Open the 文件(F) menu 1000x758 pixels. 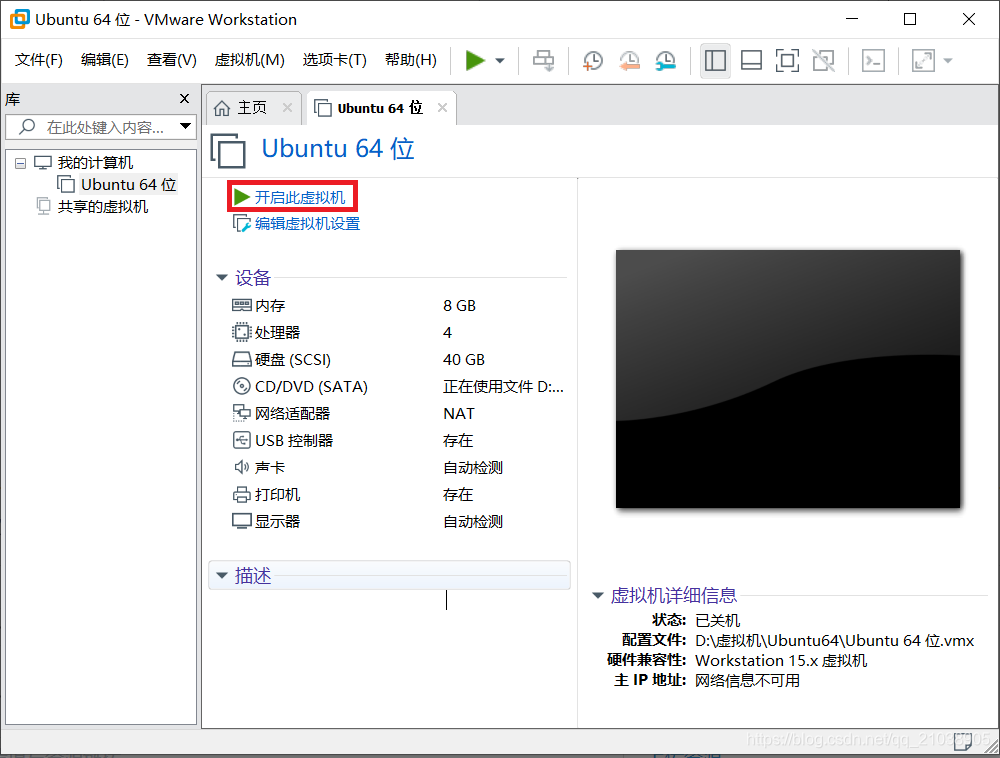coord(38,60)
